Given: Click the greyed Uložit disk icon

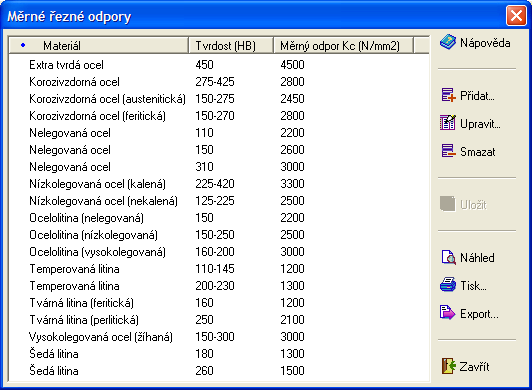Looking at the screenshot, I should click(447, 204).
